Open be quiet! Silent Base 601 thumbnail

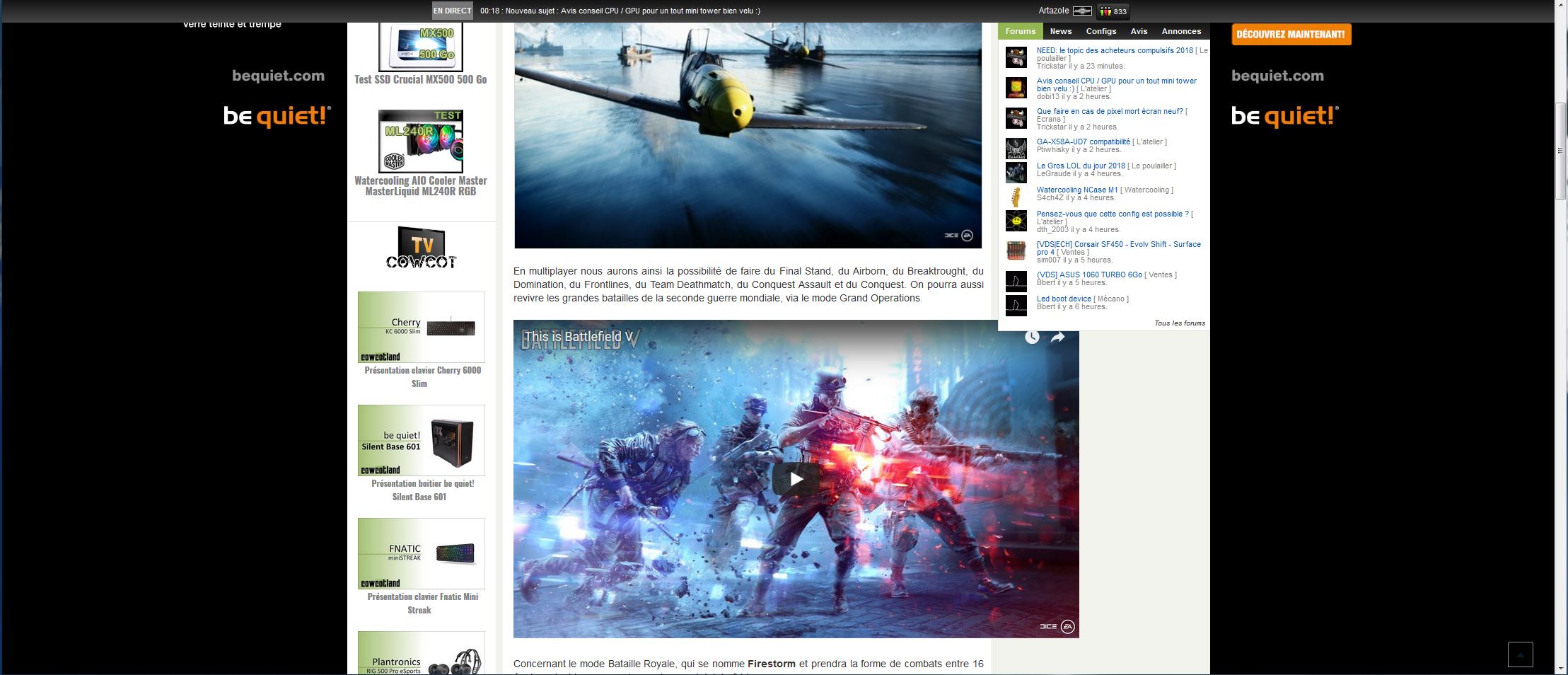422,440
